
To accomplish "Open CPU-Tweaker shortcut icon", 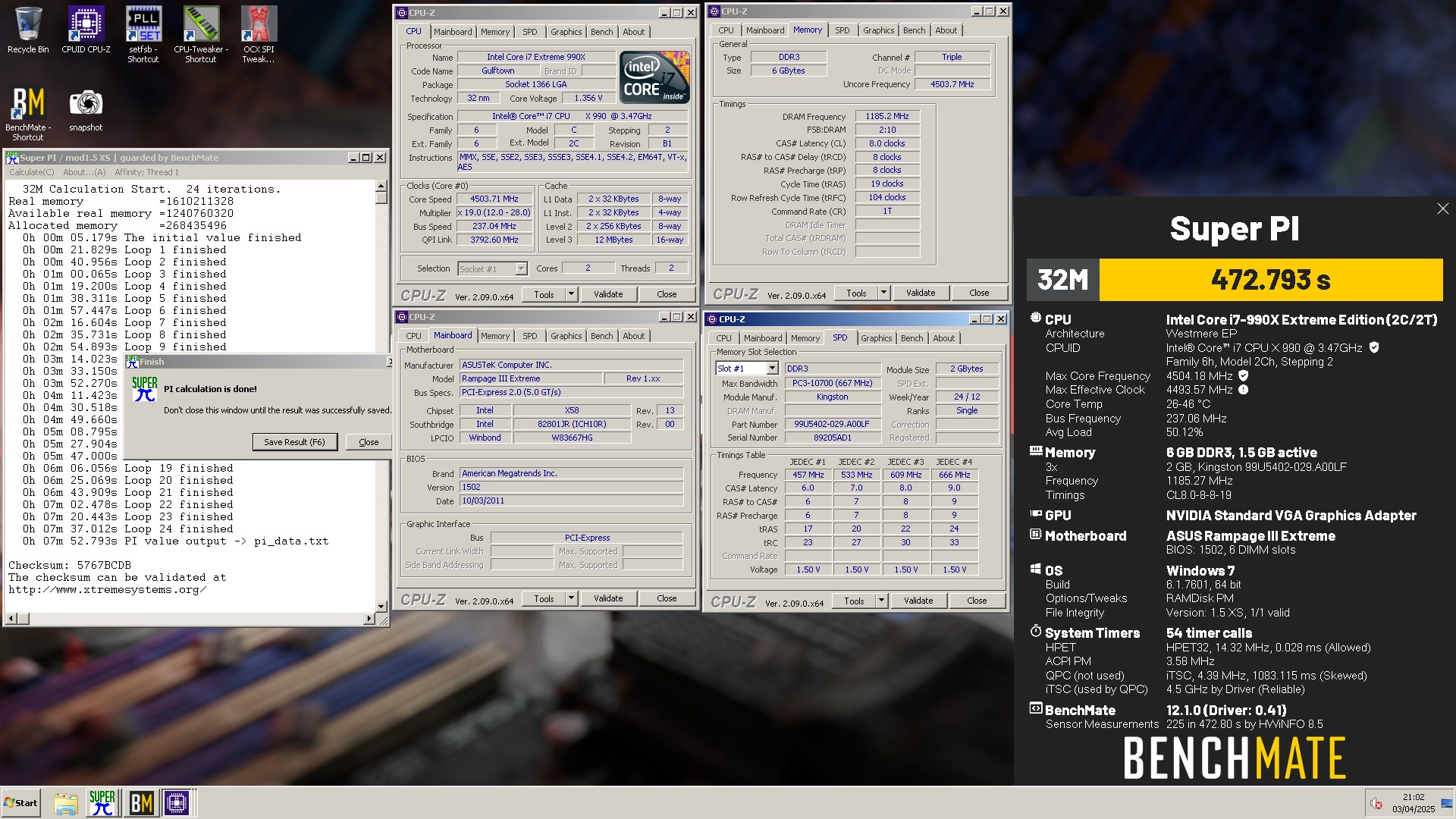I will [x=201, y=34].
